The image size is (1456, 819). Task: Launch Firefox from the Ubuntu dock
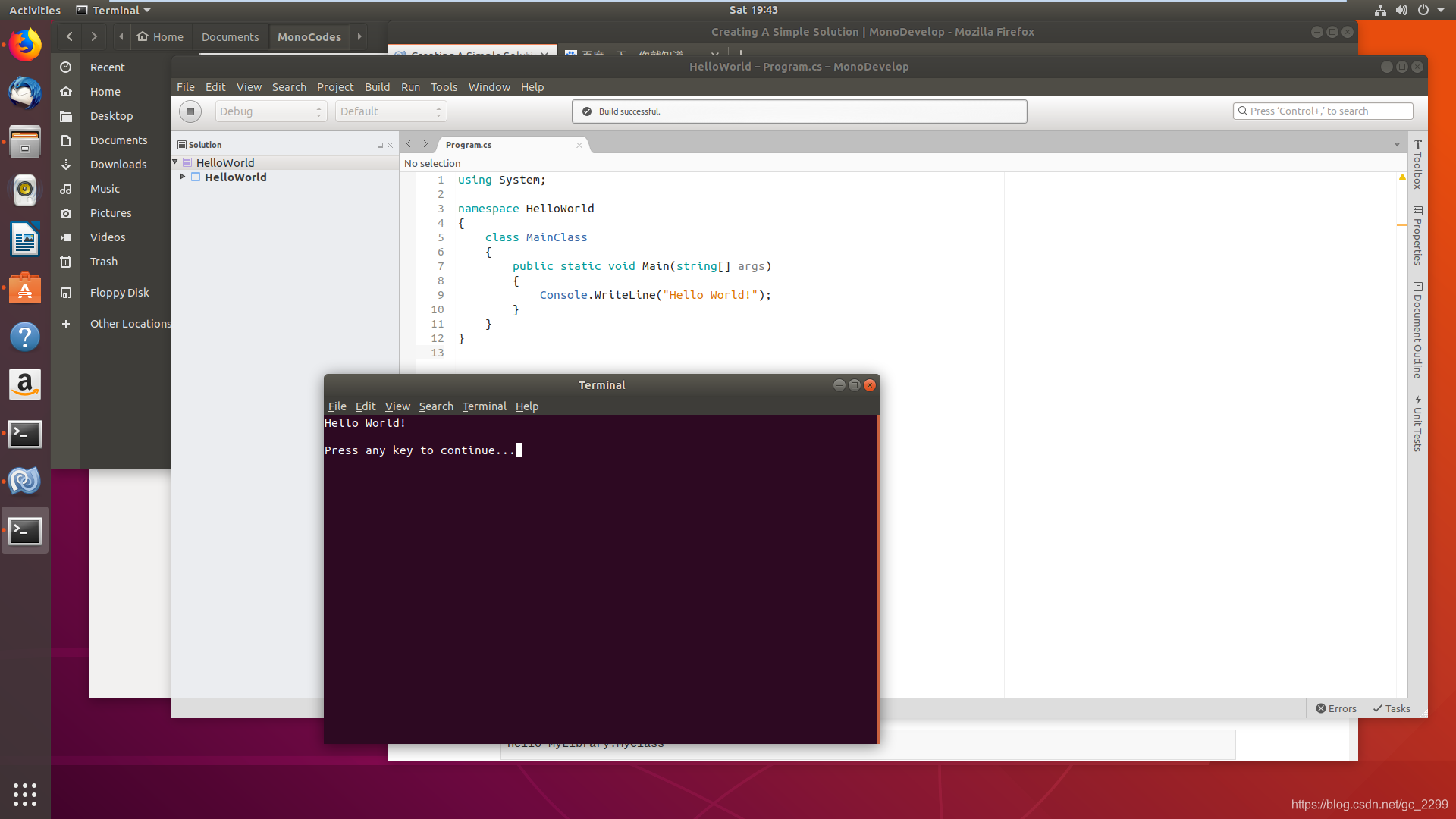click(x=25, y=45)
